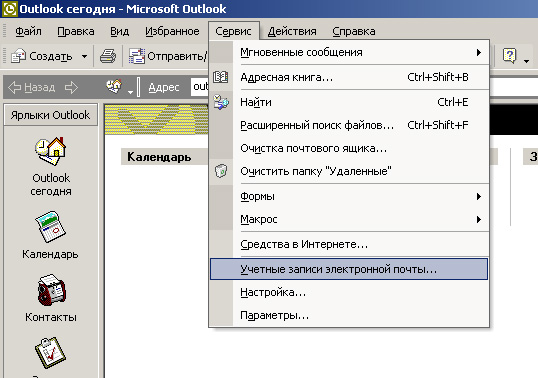Viewport: 538px width, 378px height.
Task: Click the Ярлыки Outlook group button
Action: click(50, 115)
